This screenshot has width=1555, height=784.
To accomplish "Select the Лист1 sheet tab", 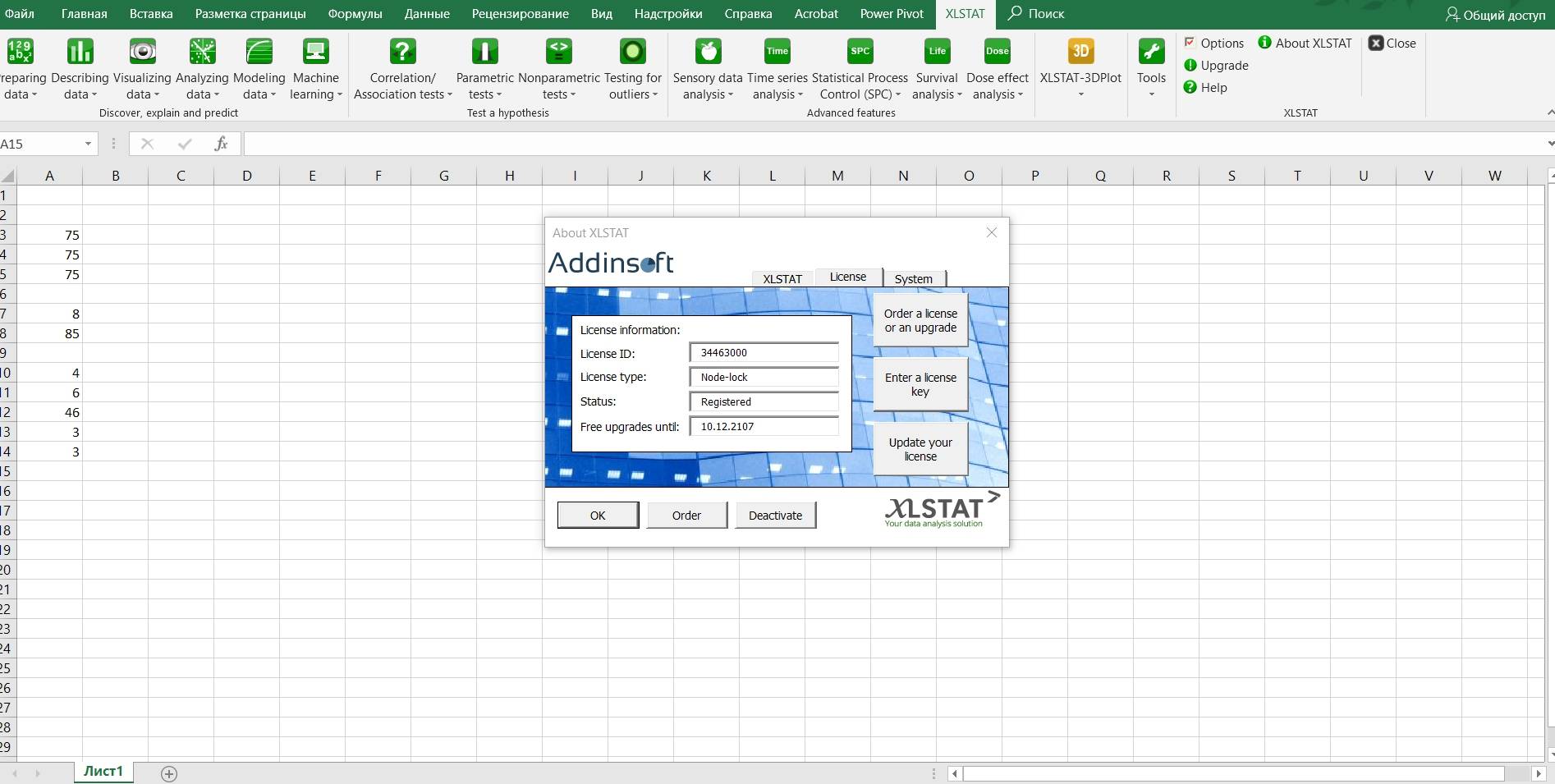I will coord(103,772).
